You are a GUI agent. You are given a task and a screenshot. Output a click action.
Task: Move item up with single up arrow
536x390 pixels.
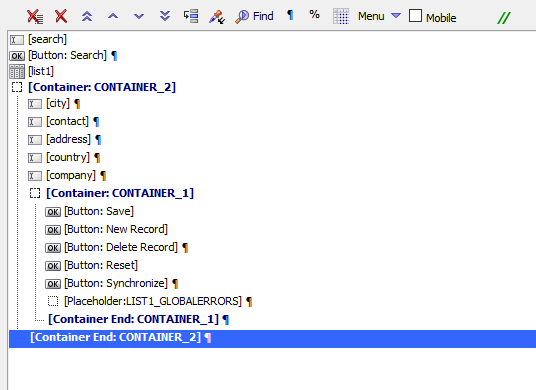[113, 16]
